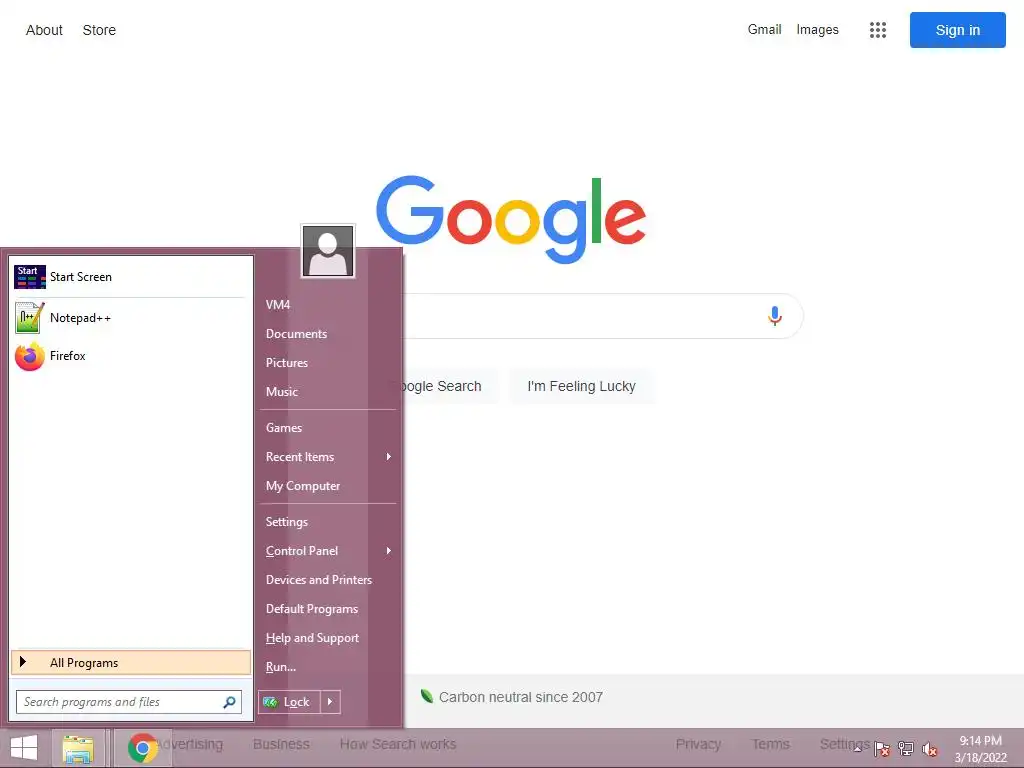
Task: Open the Google apps grid
Action: tap(878, 30)
